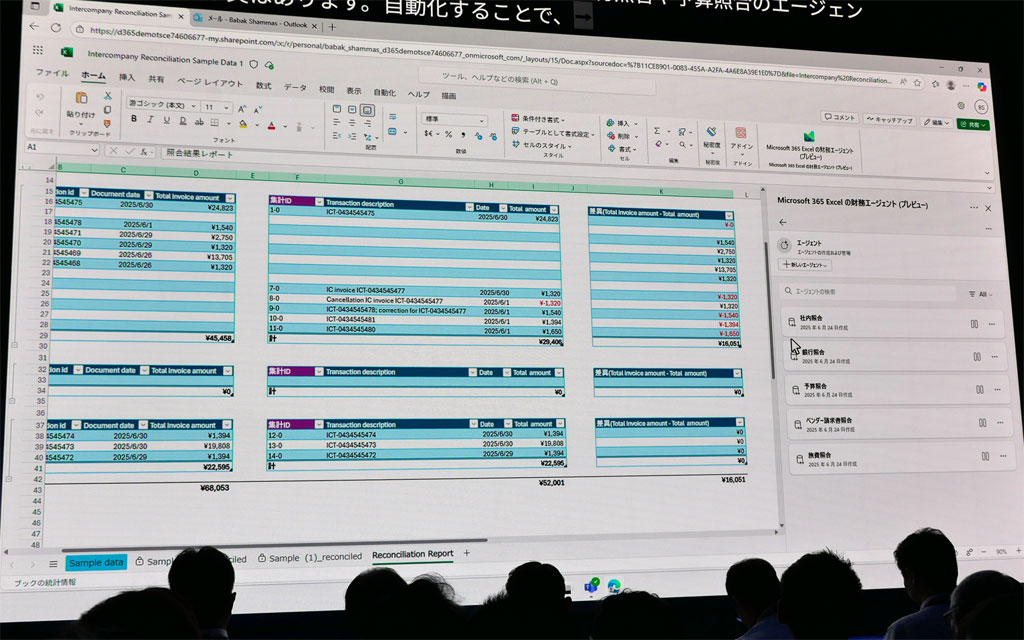The height and width of the screenshot is (640, 1024).
Task: Pause the ベンダー請求書照合 agent
Action: coord(982,423)
